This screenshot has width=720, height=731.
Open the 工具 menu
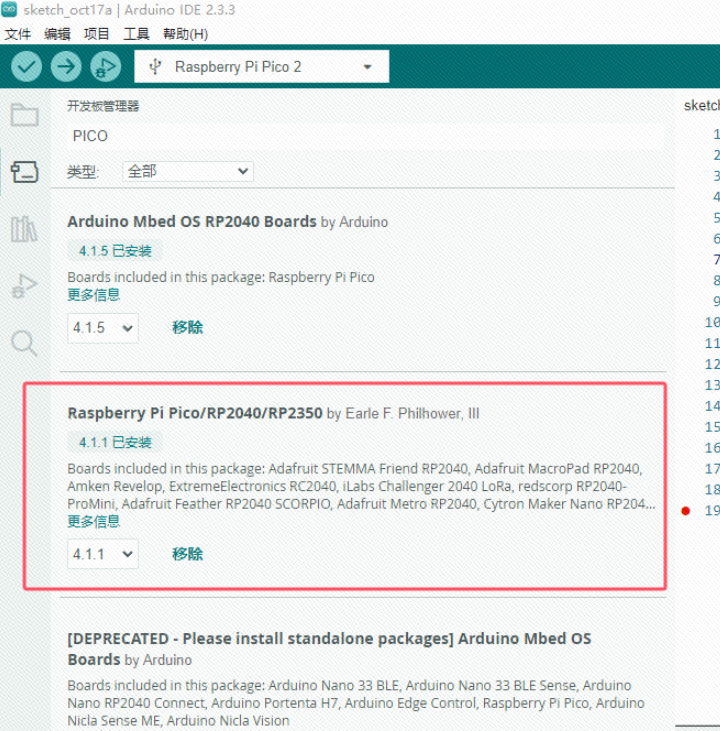pos(136,34)
